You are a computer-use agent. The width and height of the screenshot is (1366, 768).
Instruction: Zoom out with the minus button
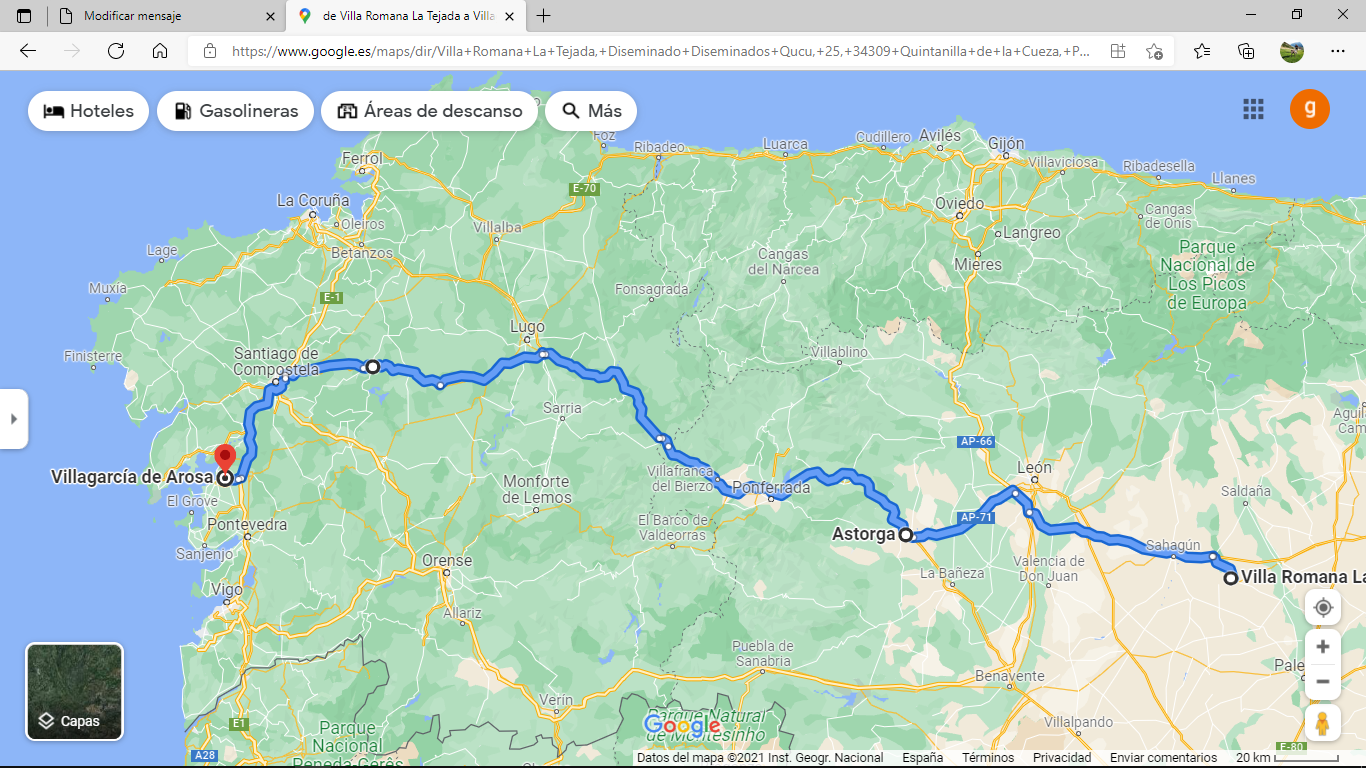(x=1323, y=682)
